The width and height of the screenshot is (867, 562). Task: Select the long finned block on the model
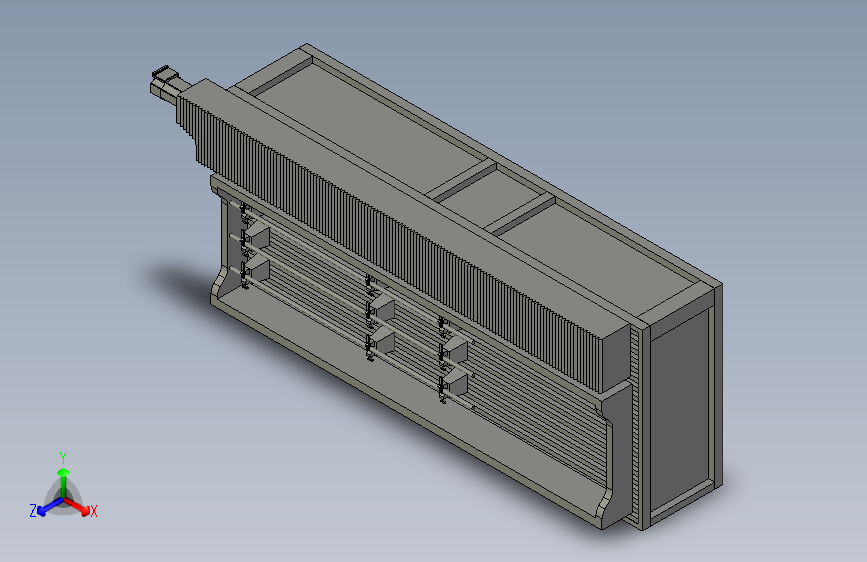(x=404, y=236)
